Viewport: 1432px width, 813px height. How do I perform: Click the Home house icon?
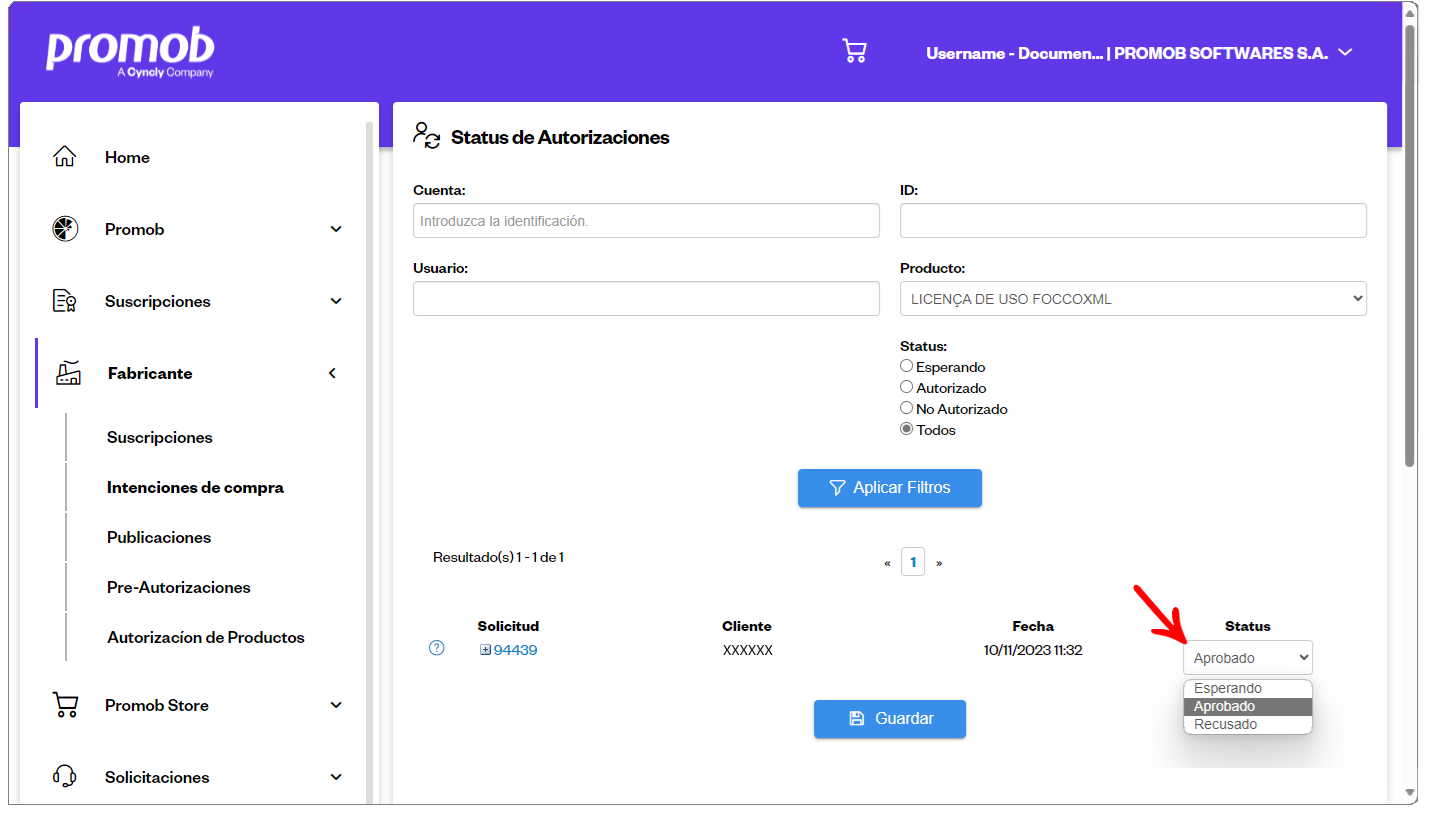pos(64,157)
